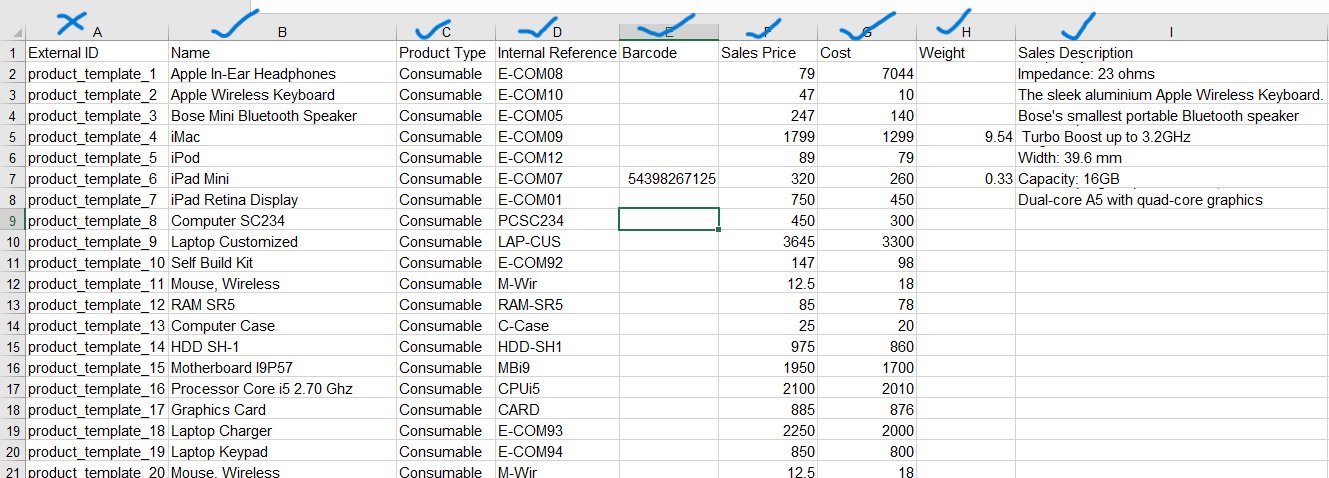Click sales price "2250"
The height and width of the screenshot is (478, 1329).
[768, 431]
